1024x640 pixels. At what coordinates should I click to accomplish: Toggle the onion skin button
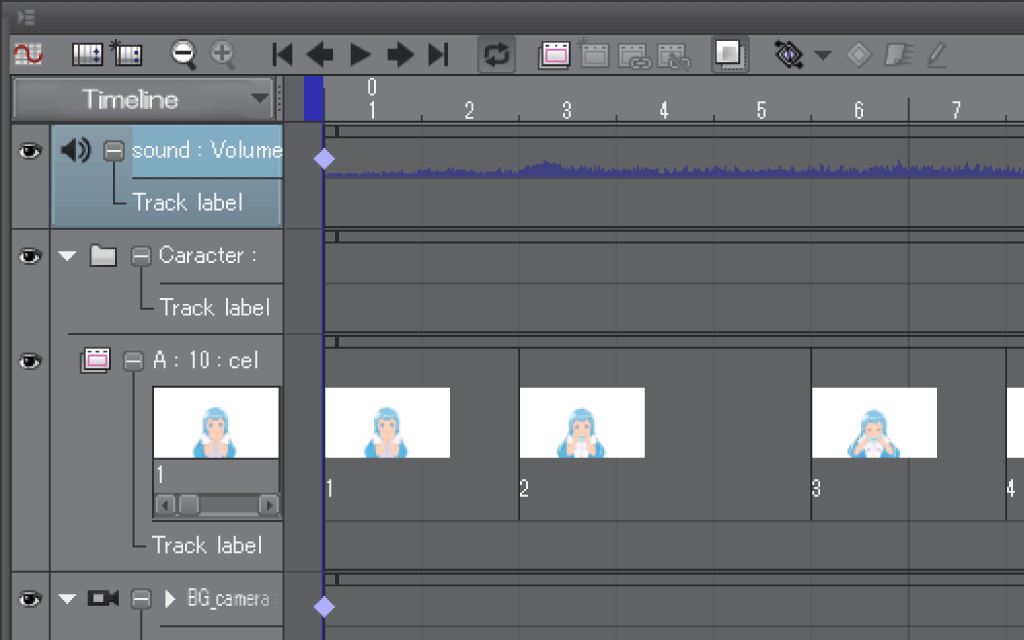click(x=730, y=54)
